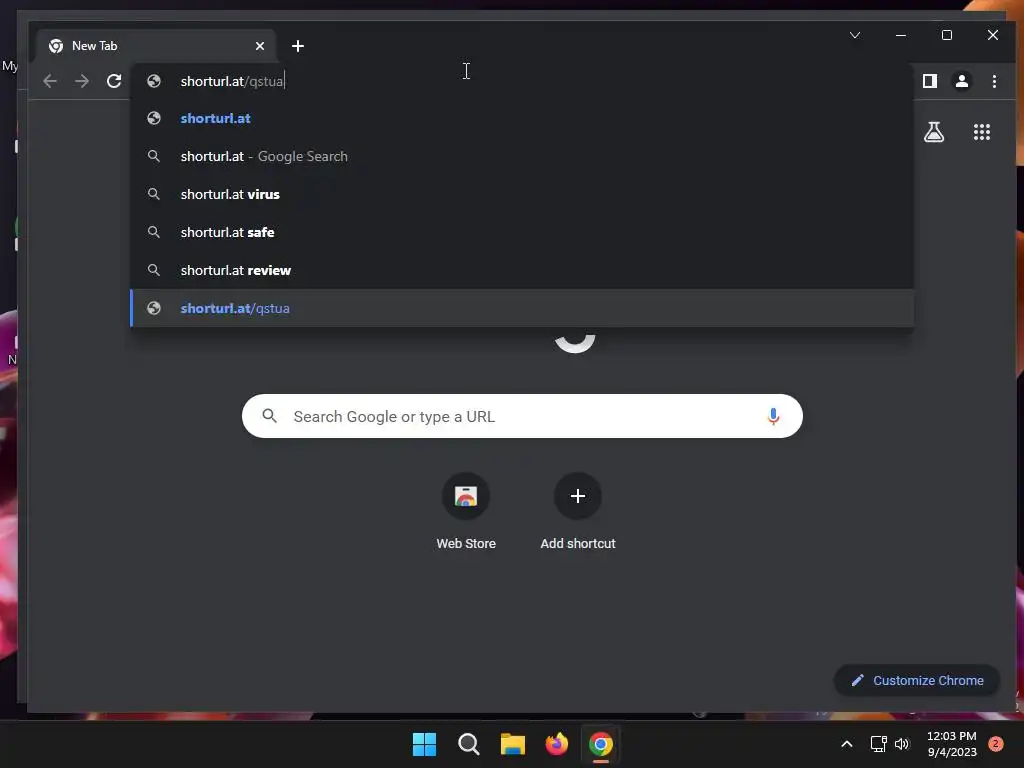1024x768 pixels.
Task: Select the 'shorturl.at virus' suggestion
Action: 522,194
